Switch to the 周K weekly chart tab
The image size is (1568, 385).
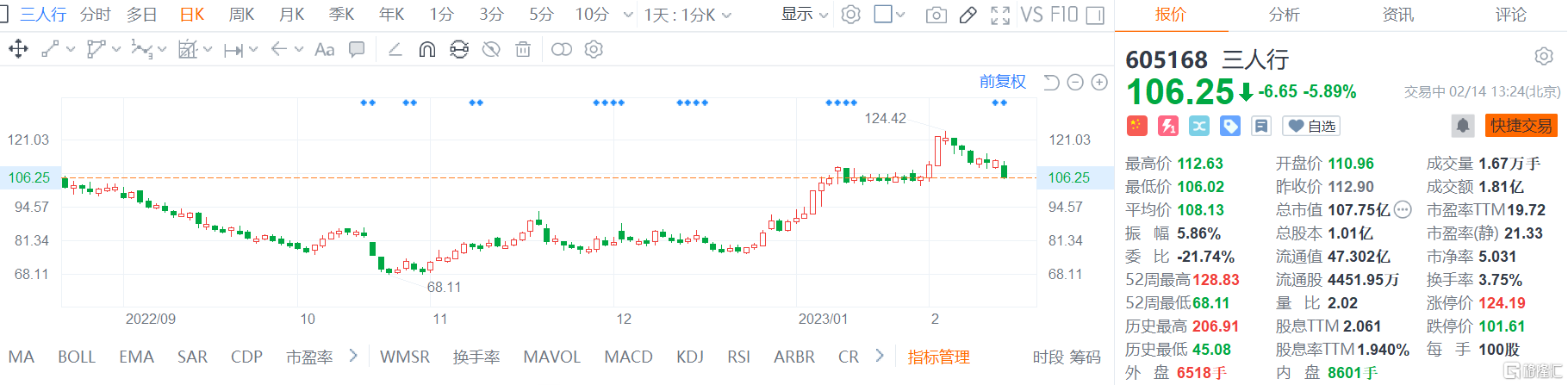point(241,15)
